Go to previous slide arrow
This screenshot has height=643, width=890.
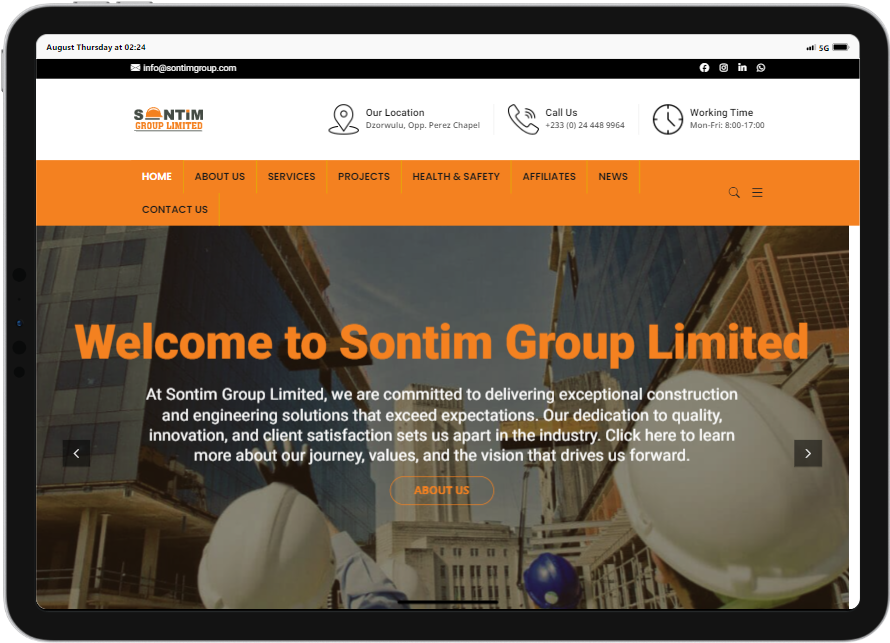pos(76,453)
